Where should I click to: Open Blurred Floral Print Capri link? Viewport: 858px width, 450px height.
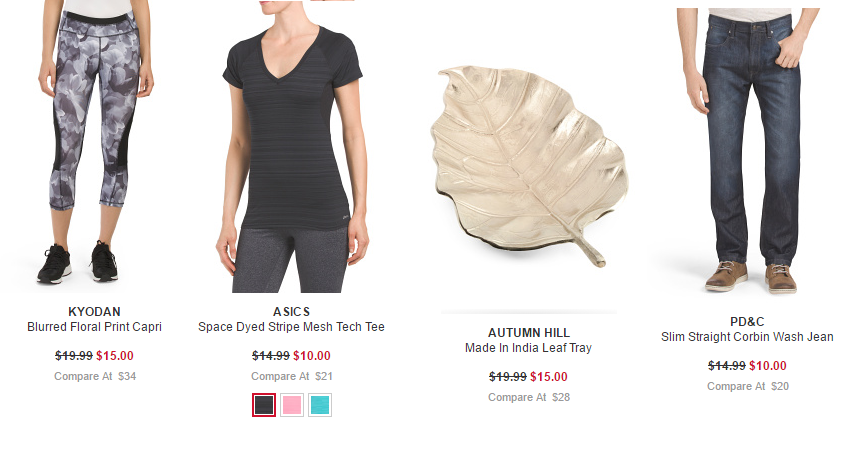point(94,327)
